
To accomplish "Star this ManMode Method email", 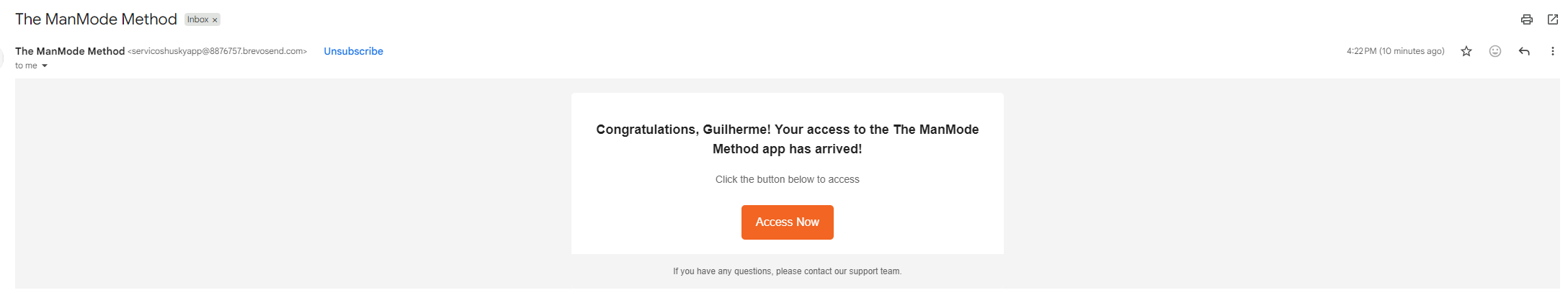I will [x=1466, y=51].
